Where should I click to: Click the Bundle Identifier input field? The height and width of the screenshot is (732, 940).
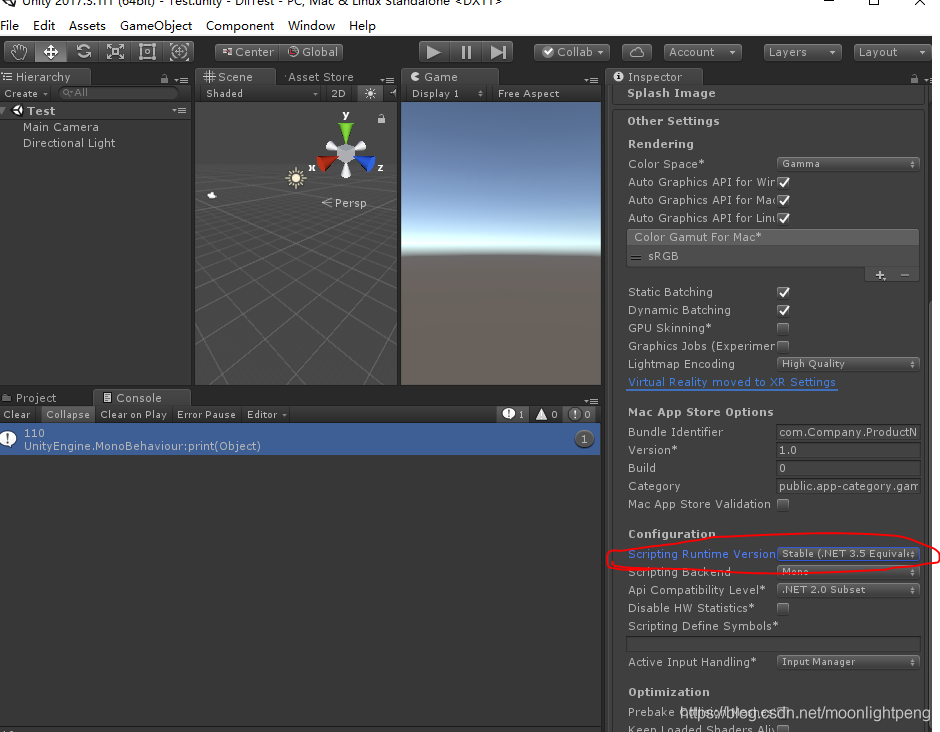tap(847, 432)
